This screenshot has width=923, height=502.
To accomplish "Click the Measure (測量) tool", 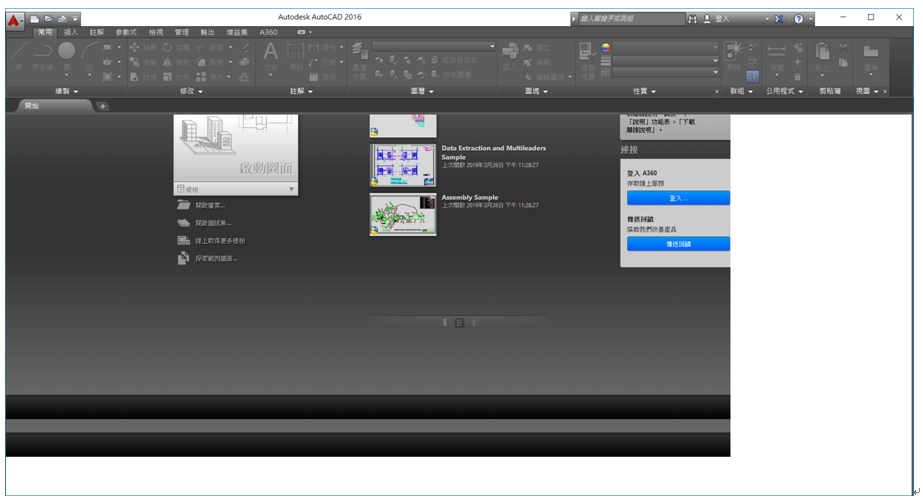I will tap(777, 56).
